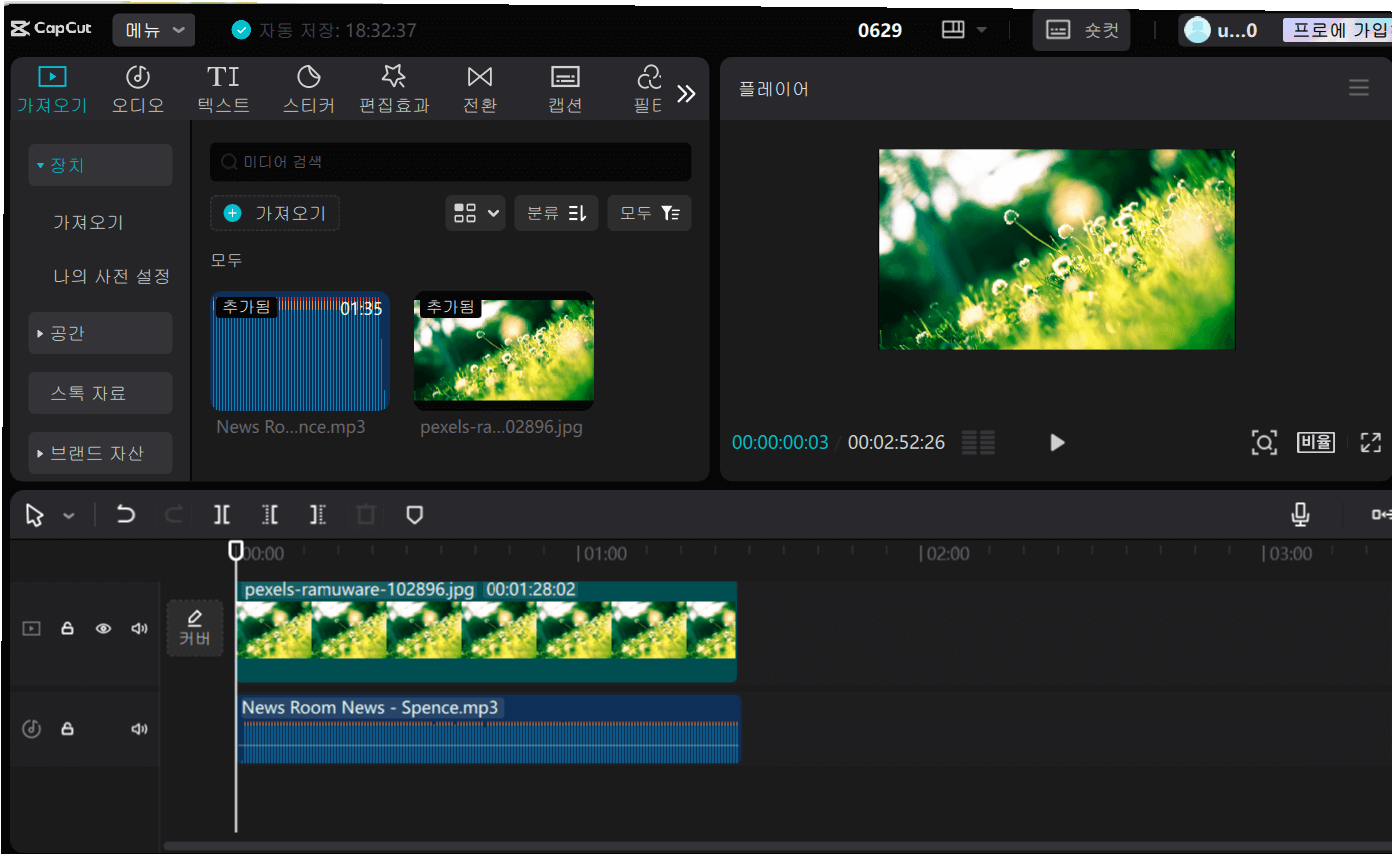Screen dimensions: 1393x855
Task: Open the filter tab next to 캡션
Action: tap(649, 89)
